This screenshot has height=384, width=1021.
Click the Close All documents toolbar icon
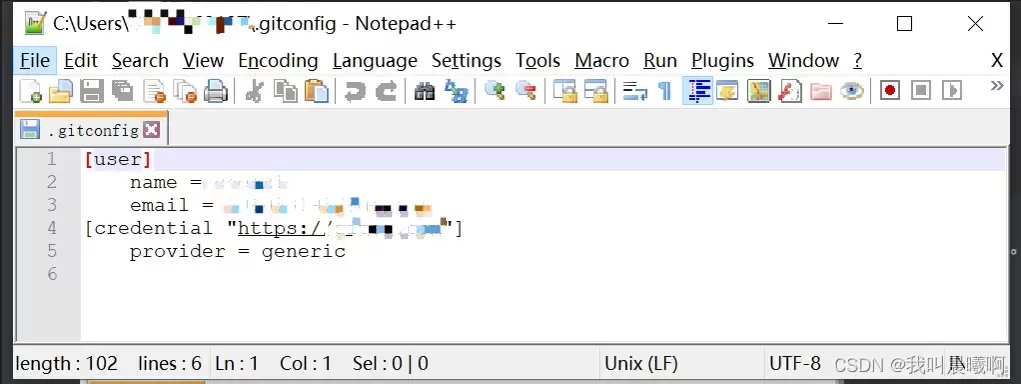186,91
